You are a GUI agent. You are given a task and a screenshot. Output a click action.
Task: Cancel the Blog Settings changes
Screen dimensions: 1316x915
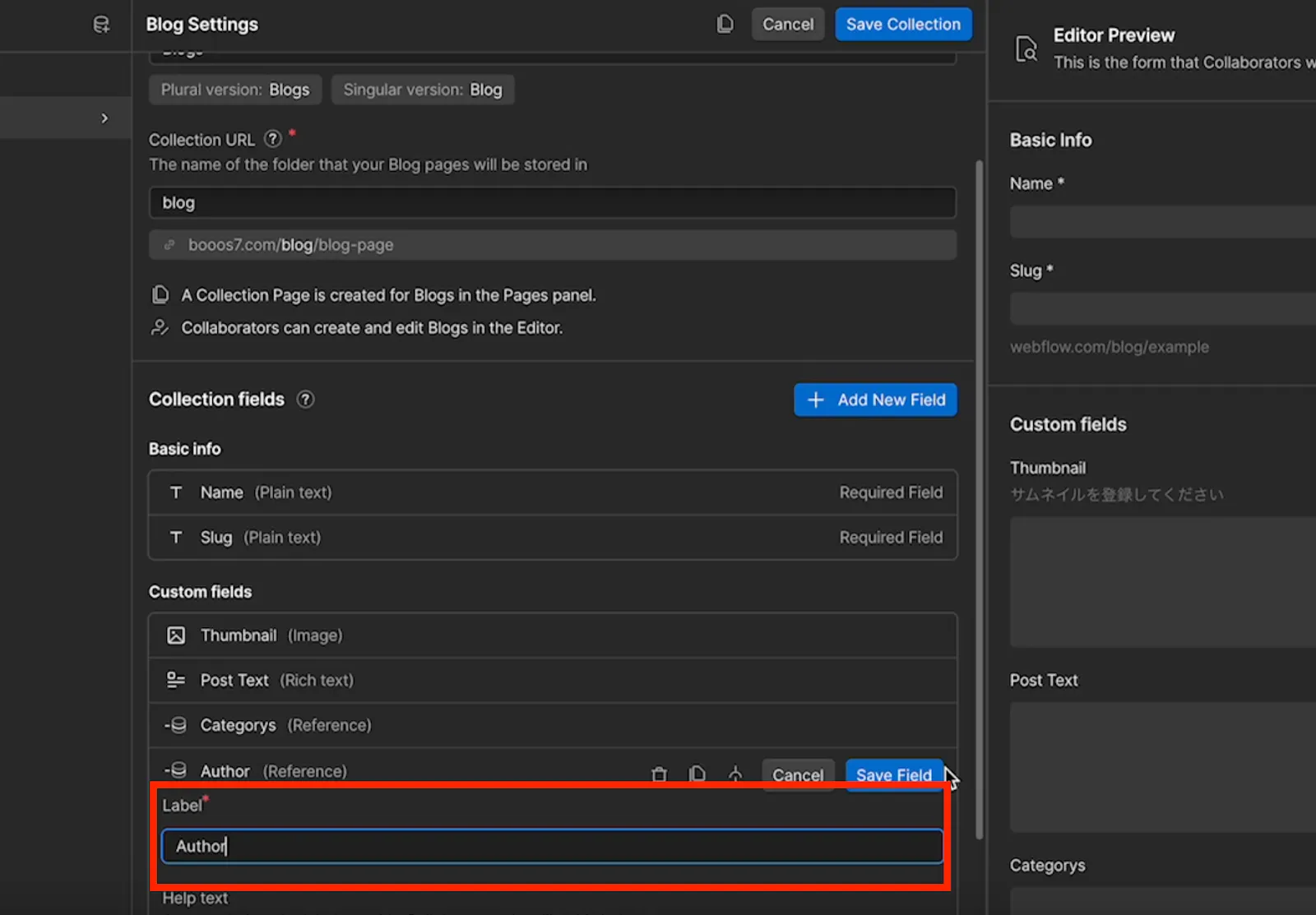point(788,25)
